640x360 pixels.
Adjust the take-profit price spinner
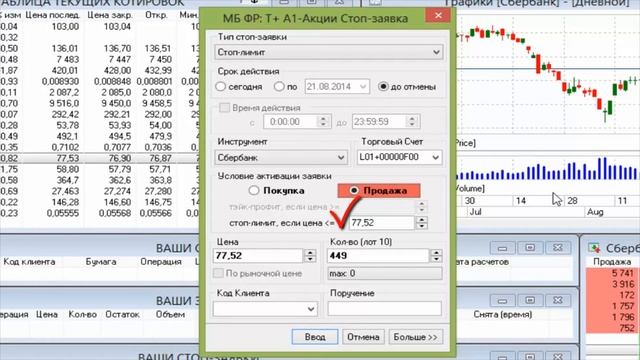click(x=422, y=207)
